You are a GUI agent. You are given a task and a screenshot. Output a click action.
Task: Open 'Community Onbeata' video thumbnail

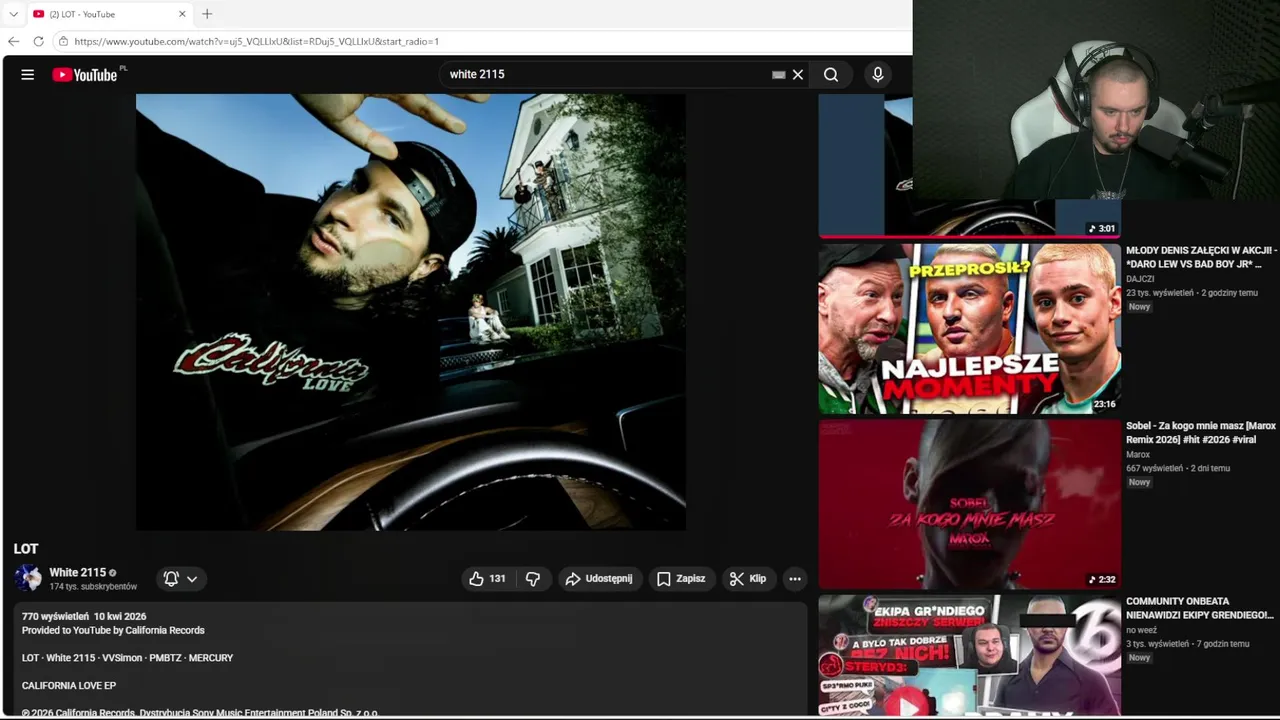[x=969, y=655]
